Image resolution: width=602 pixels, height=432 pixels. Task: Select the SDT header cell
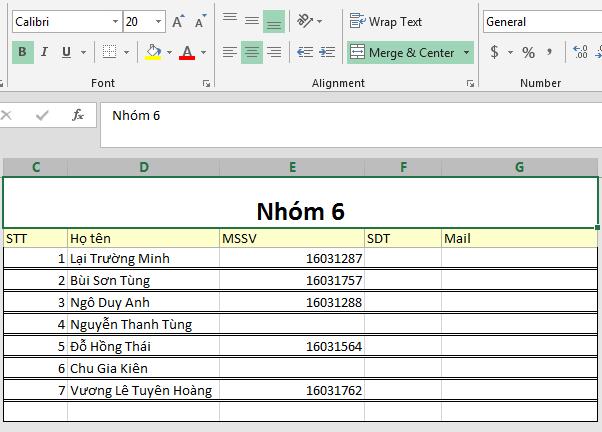pos(403,238)
